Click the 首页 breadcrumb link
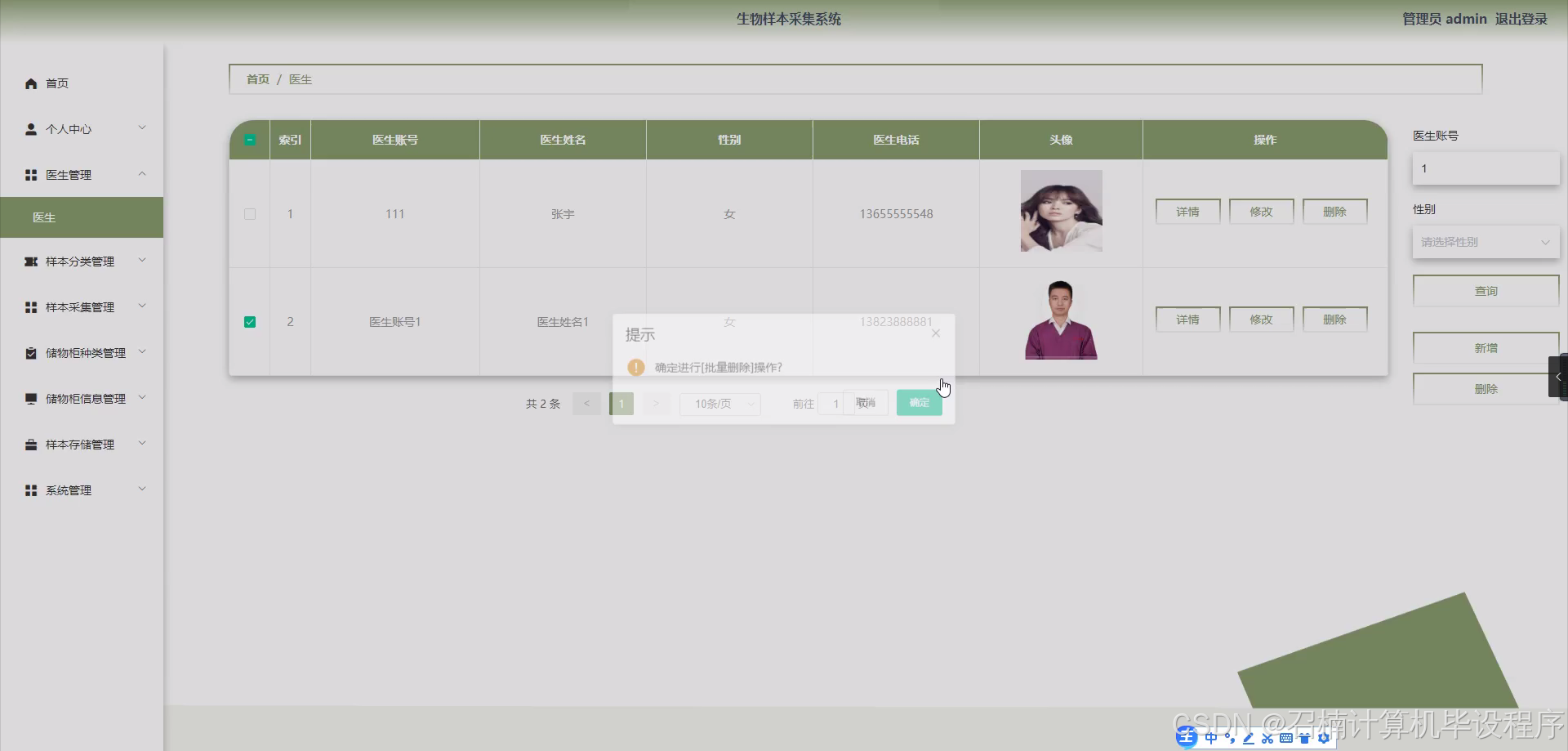1568x751 pixels. 258,79
